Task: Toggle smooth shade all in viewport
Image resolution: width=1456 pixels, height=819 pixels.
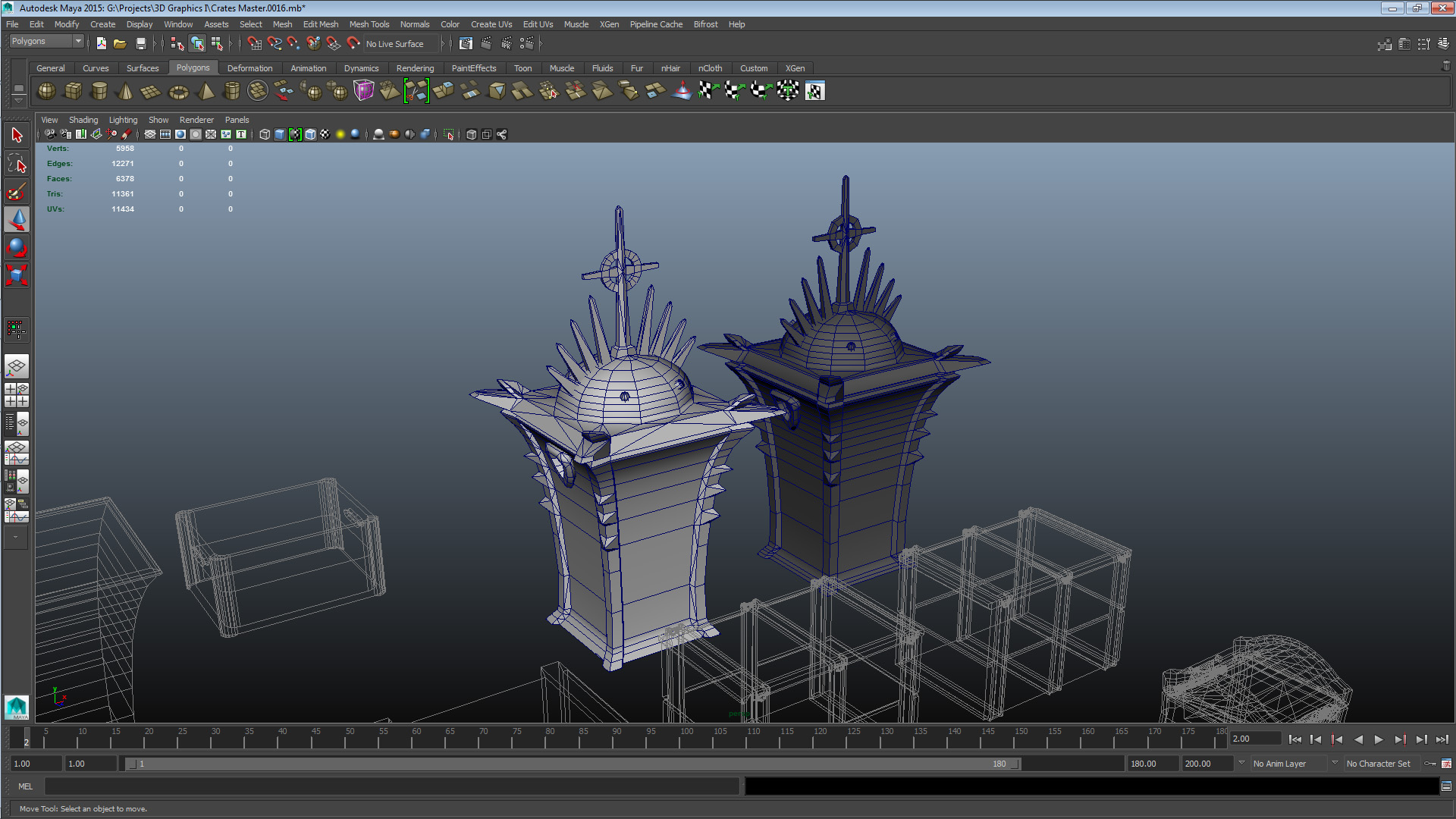Action: coord(280,135)
